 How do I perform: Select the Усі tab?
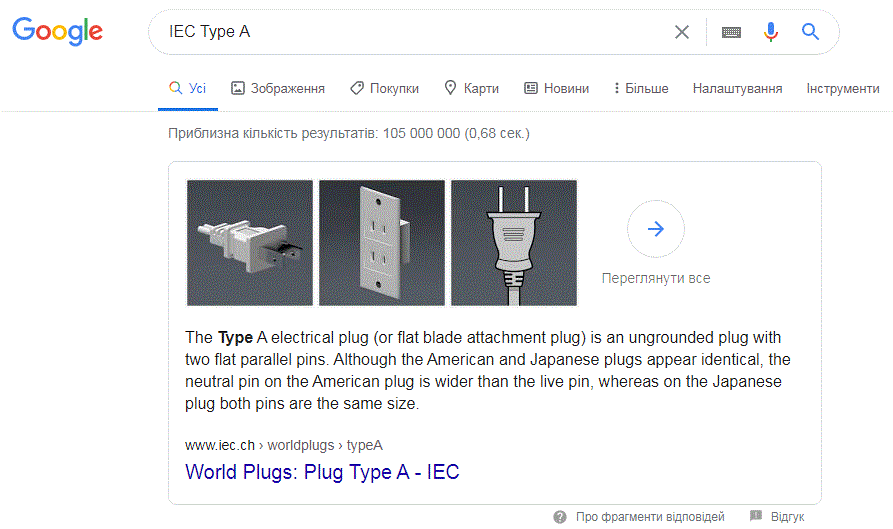pos(187,88)
